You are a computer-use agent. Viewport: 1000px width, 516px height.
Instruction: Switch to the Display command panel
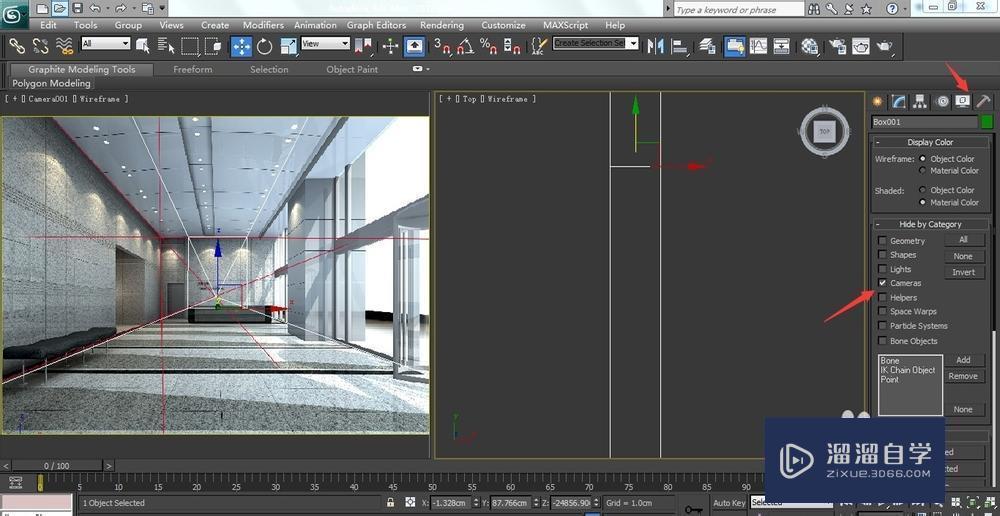click(962, 101)
